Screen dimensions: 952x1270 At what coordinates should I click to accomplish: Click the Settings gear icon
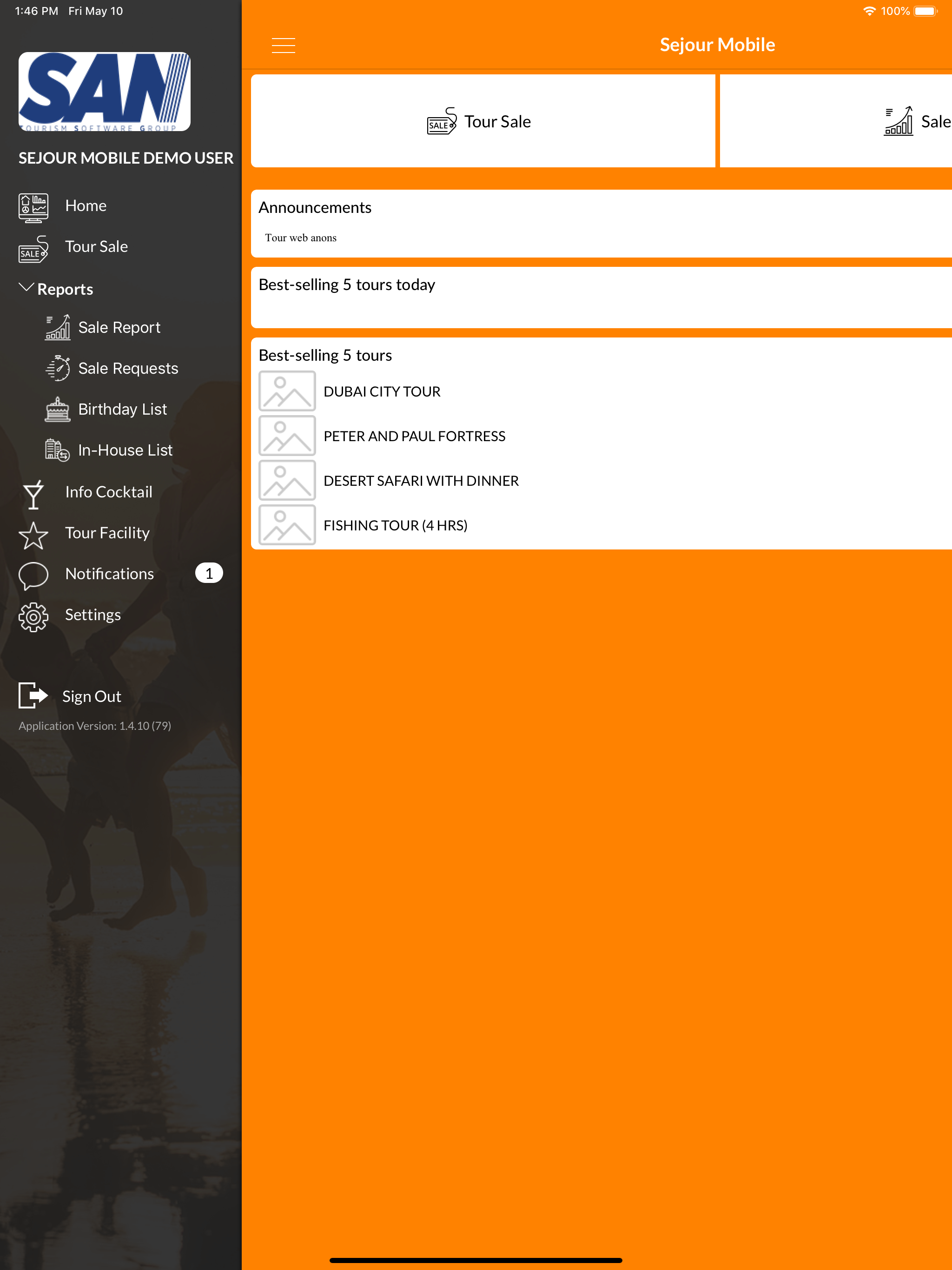click(33, 617)
